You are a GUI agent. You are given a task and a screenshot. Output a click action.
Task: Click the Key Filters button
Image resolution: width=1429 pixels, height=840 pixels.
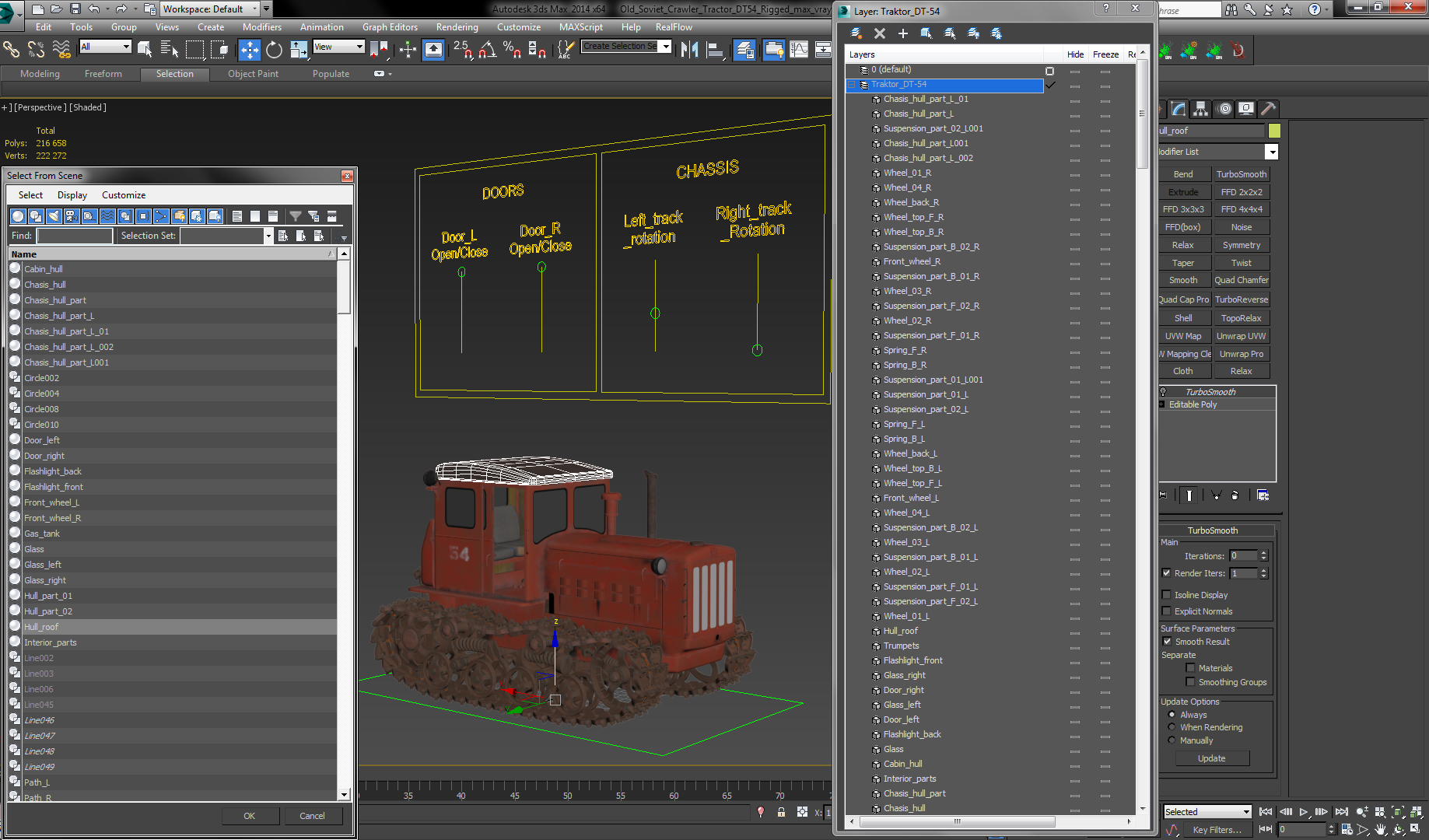pyautogui.click(x=1217, y=830)
